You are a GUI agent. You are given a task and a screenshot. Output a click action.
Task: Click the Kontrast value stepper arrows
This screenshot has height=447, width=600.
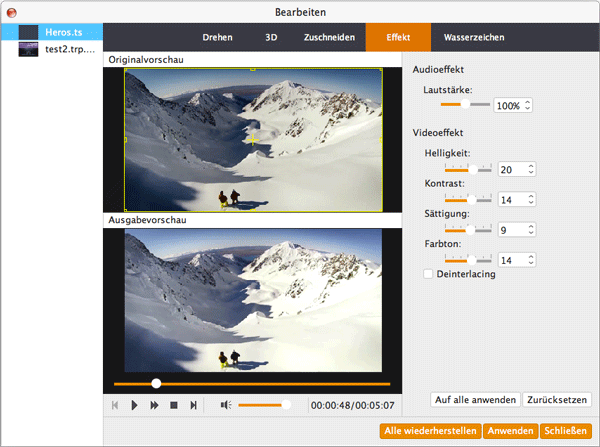[x=531, y=200]
